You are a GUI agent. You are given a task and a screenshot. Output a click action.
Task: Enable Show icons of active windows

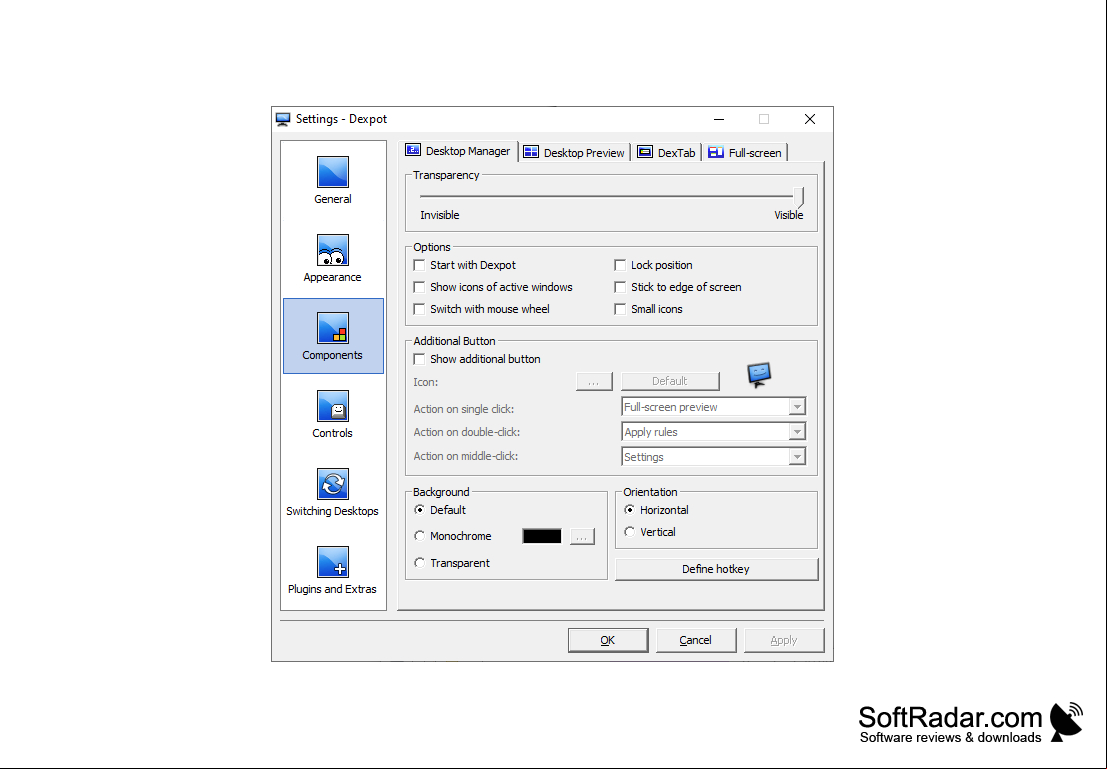coord(419,287)
